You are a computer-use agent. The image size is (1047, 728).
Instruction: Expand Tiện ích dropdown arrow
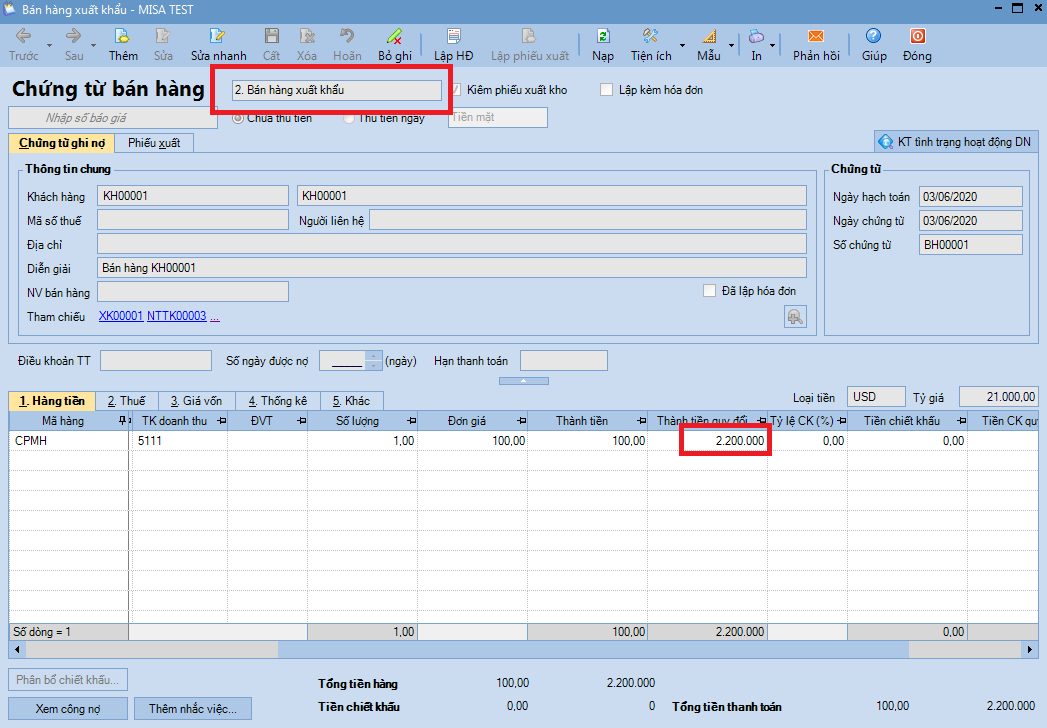[x=682, y=45]
